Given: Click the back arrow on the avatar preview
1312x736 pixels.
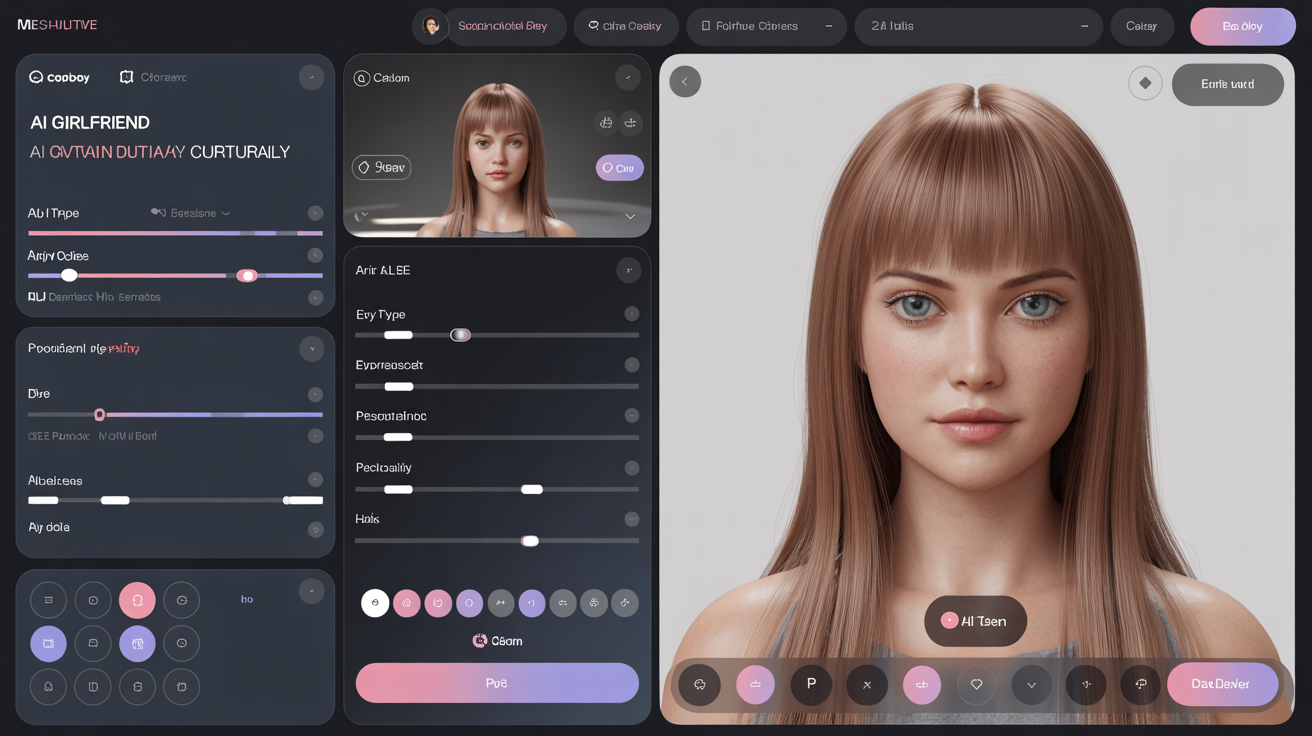Looking at the screenshot, I should (685, 82).
